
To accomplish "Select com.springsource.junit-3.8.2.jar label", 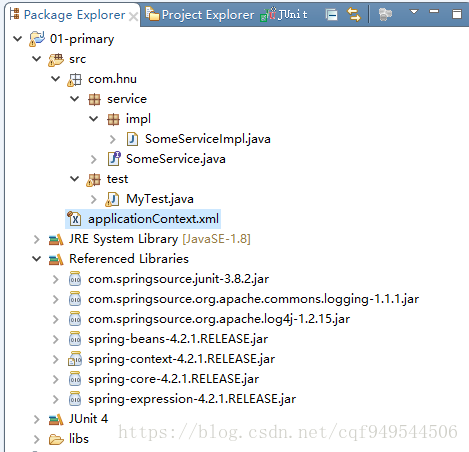I will coord(178,279).
